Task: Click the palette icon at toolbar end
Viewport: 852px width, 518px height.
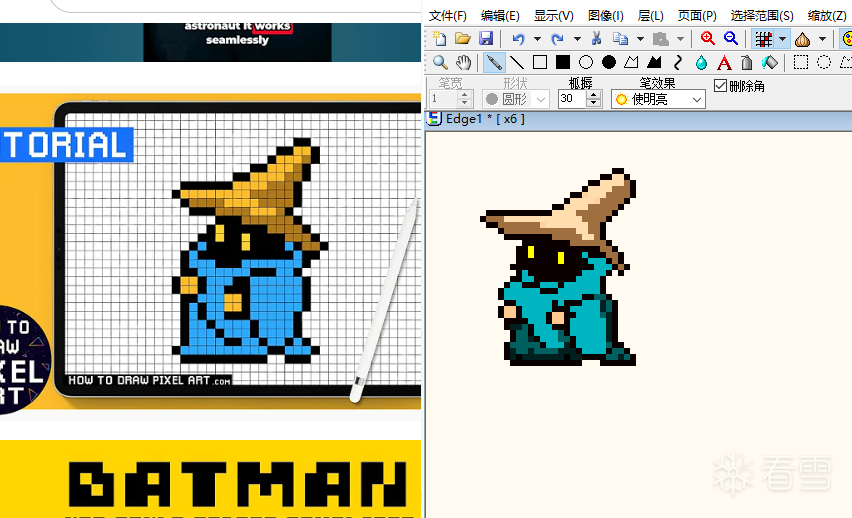Action: (847, 39)
